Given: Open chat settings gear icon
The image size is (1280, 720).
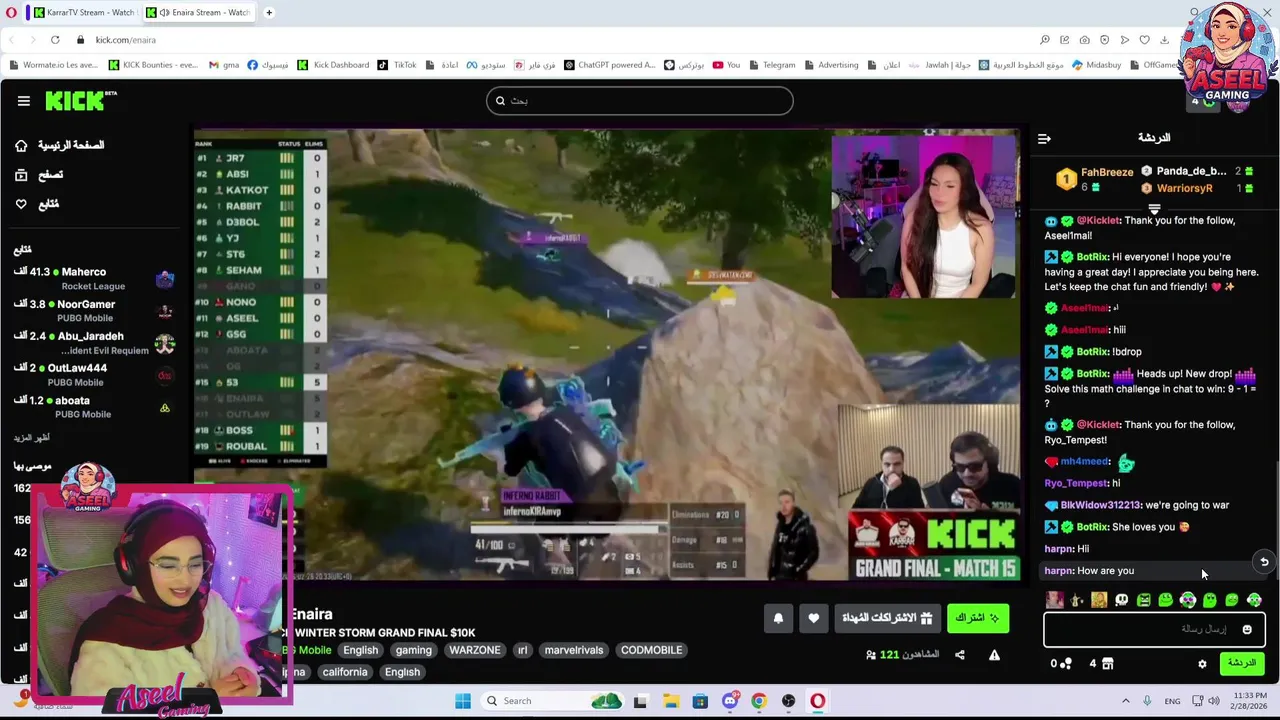Looking at the screenshot, I should (1202, 664).
